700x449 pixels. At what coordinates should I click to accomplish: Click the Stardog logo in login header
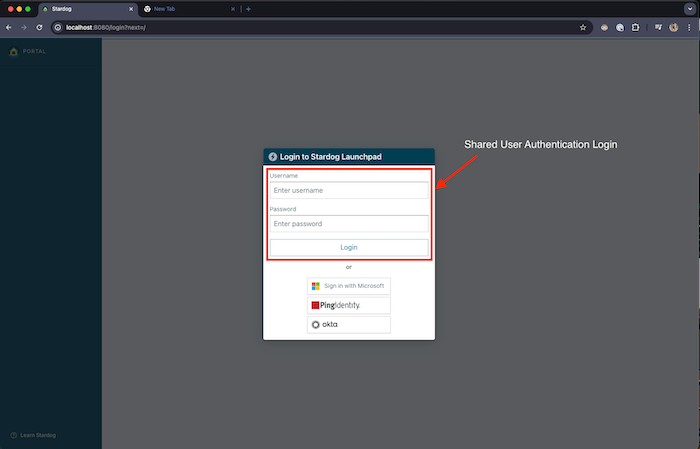273,157
